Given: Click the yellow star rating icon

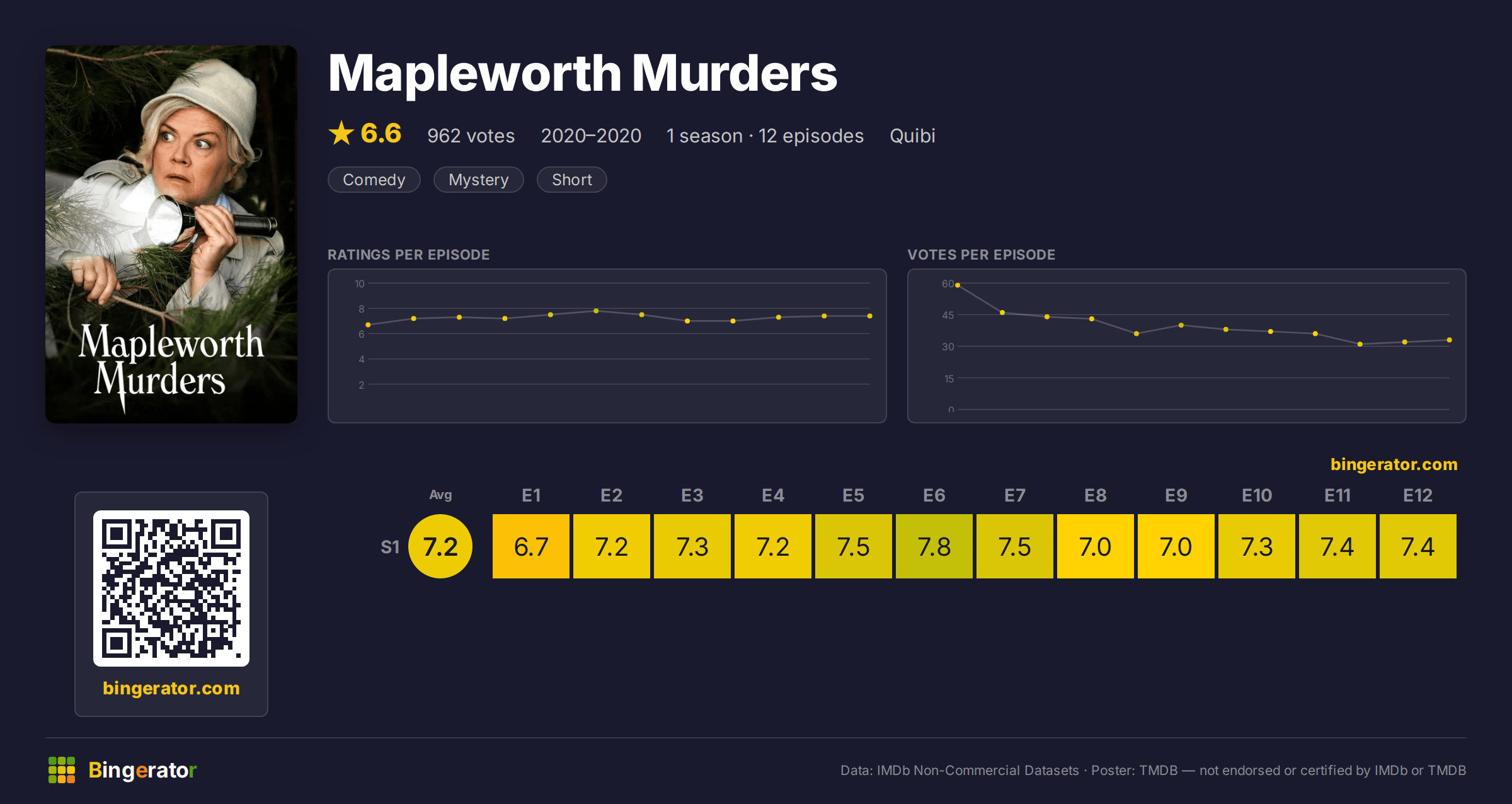Looking at the screenshot, I should (341, 134).
